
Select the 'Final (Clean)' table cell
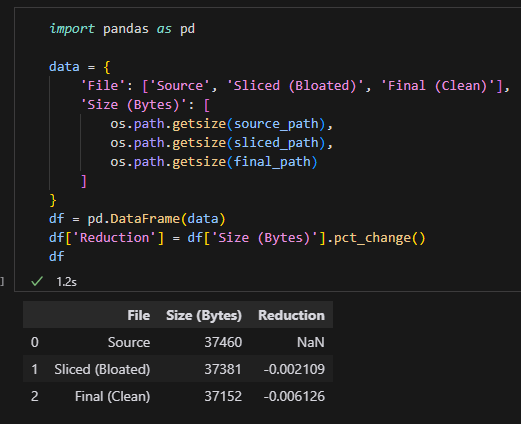113,396
